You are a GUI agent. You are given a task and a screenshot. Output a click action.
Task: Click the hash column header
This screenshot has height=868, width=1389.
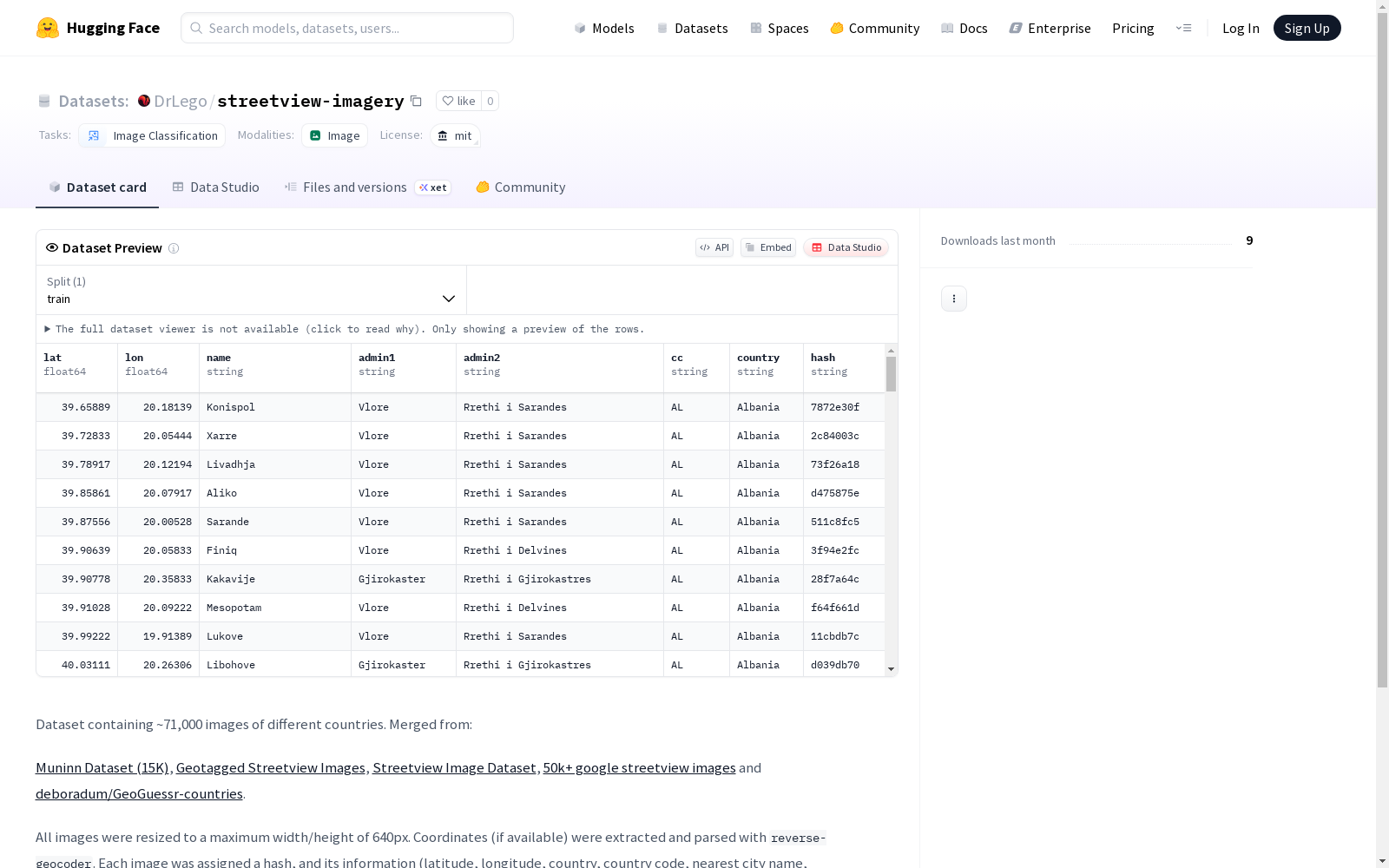[x=844, y=368]
